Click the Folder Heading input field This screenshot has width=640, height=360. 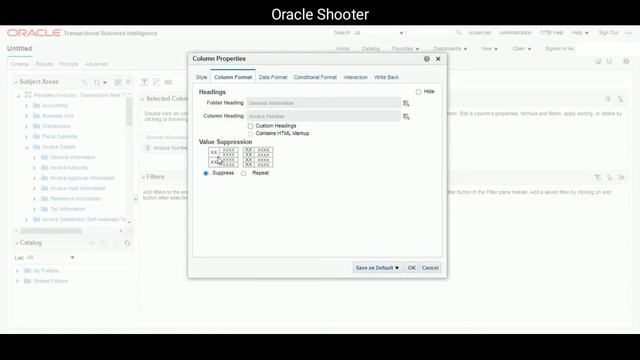coord(324,103)
